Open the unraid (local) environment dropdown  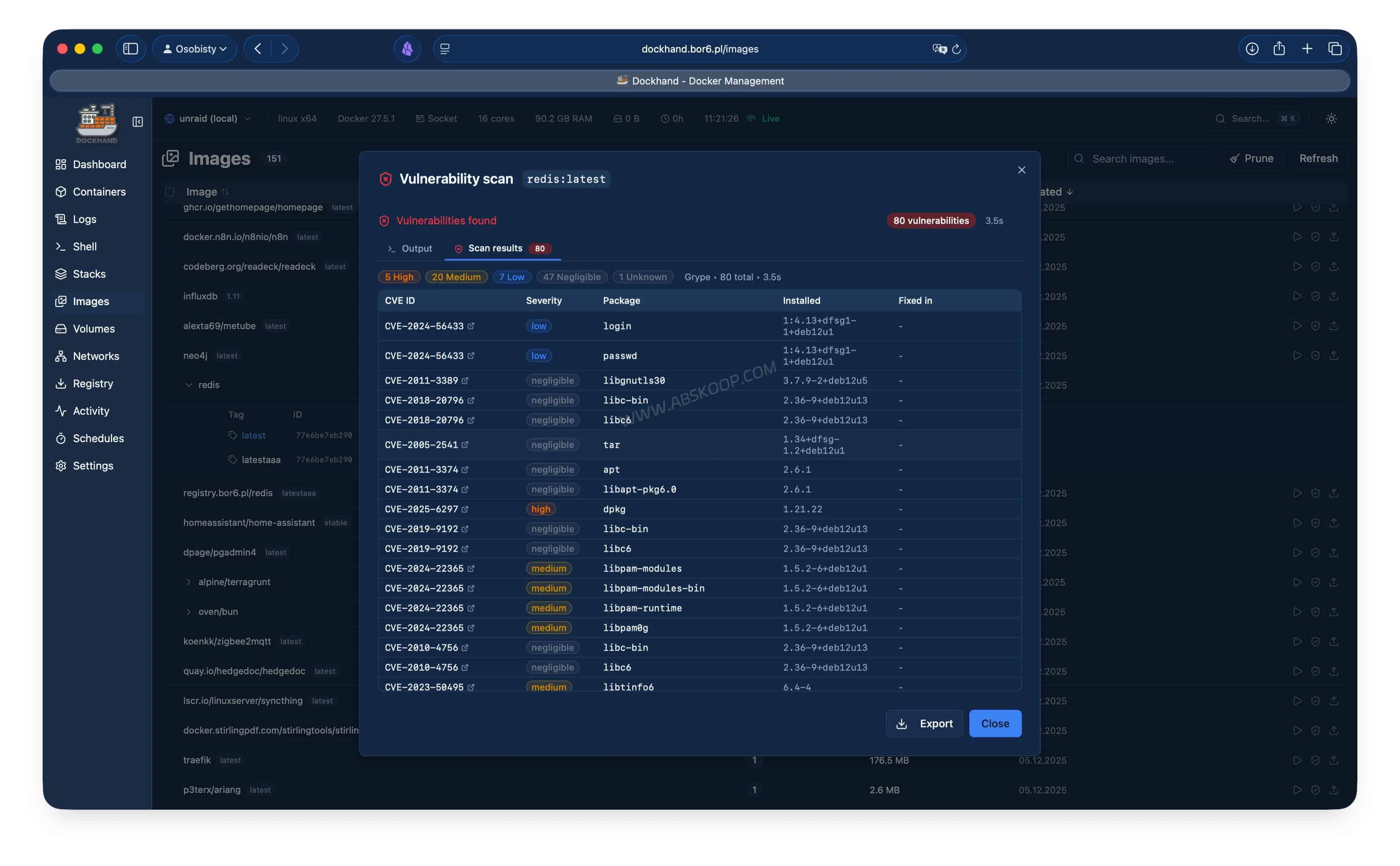pyautogui.click(x=208, y=119)
